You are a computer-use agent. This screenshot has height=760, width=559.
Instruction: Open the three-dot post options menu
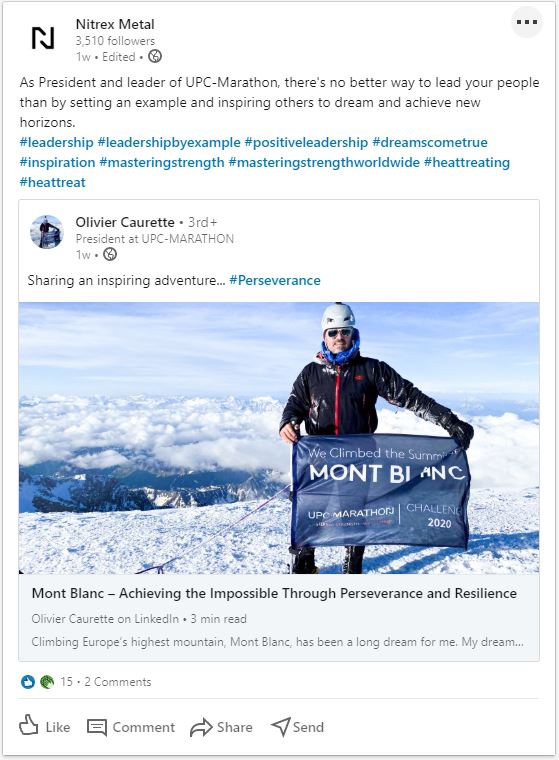tap(527, 22)
